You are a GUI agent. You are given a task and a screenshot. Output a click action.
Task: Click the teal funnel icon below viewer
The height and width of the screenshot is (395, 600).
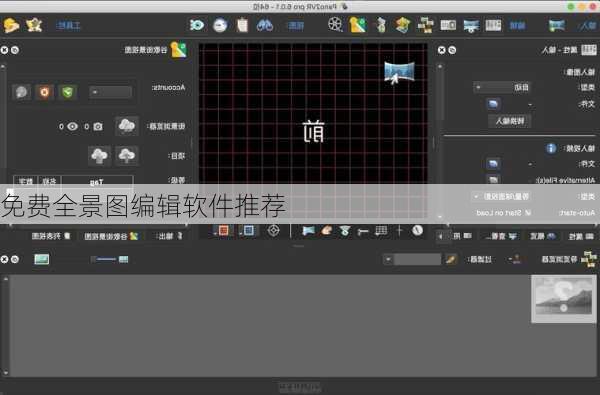coord(345,230)
